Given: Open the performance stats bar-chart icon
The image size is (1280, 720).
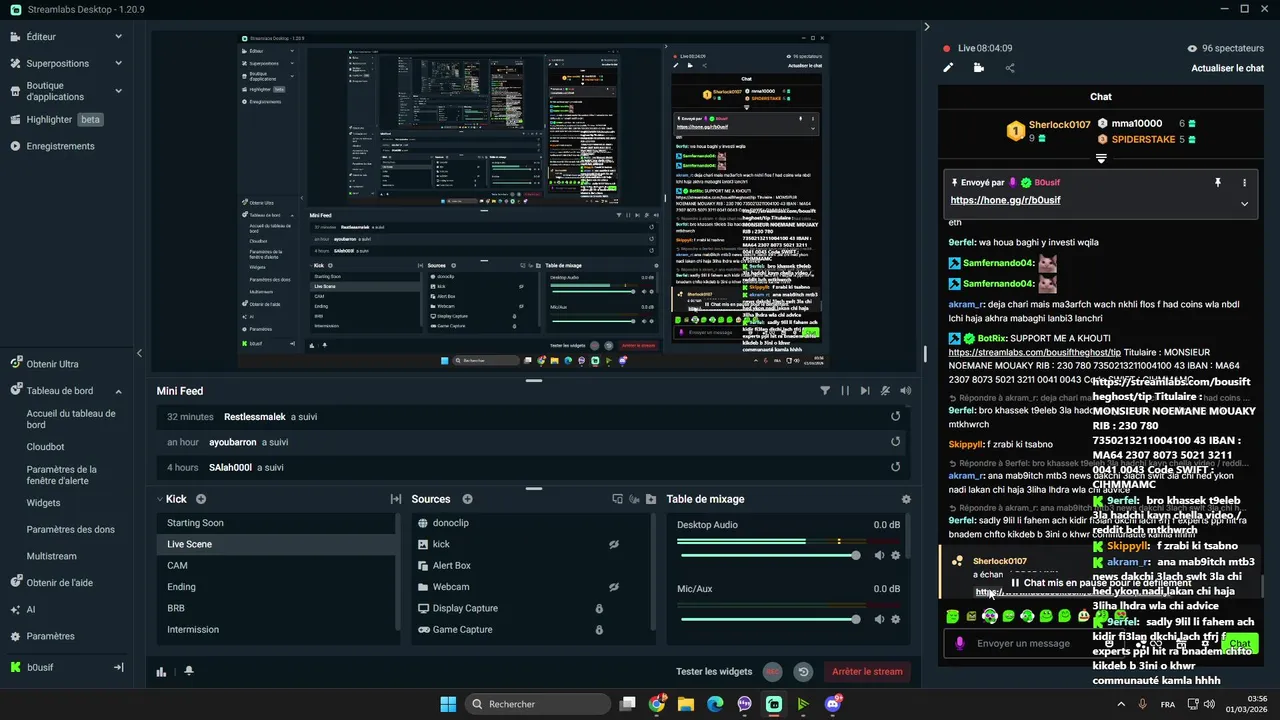Looking at the screenshot, I should [161, 672].
